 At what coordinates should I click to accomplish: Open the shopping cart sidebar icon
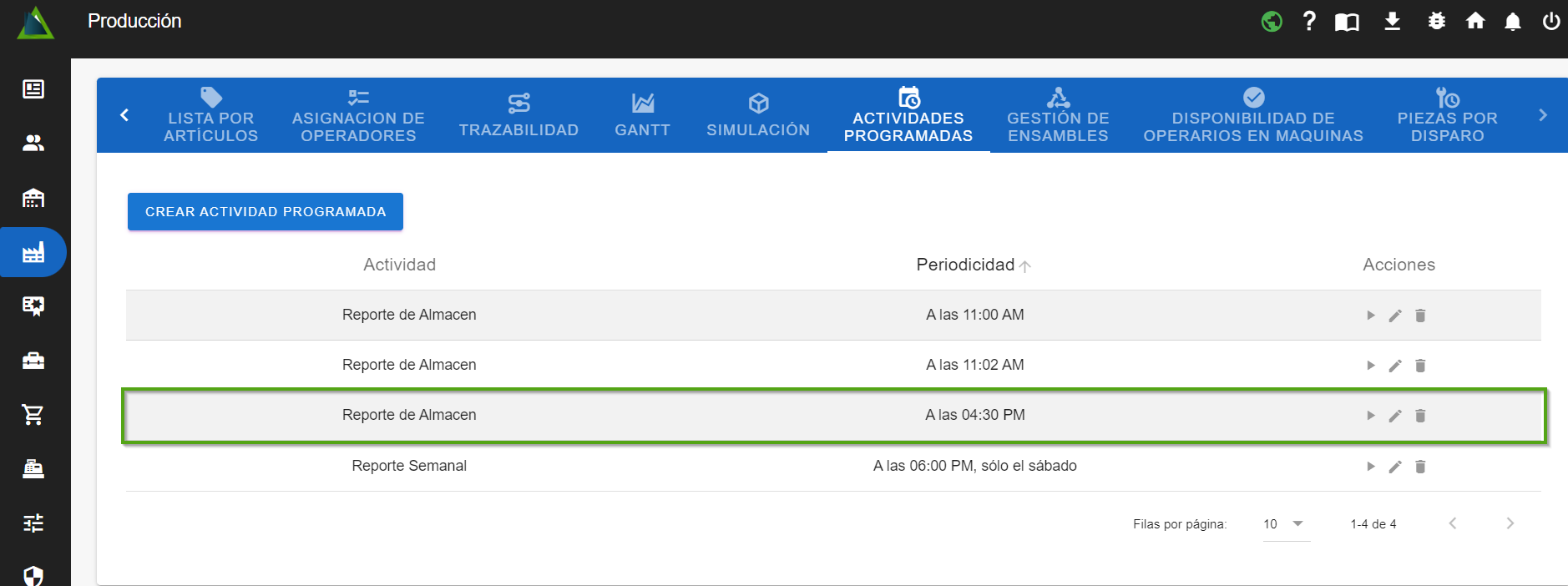point(33,414)
